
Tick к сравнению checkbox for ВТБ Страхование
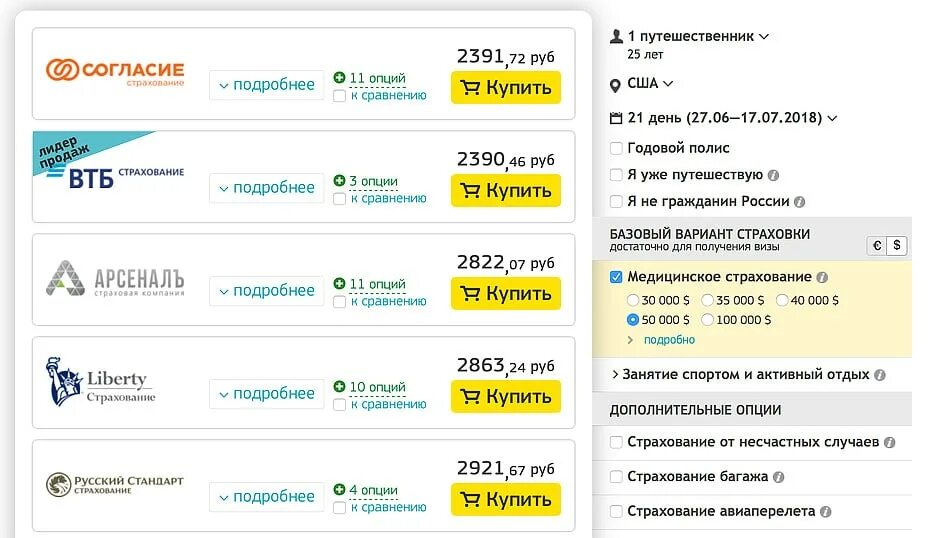click(339, 199)
